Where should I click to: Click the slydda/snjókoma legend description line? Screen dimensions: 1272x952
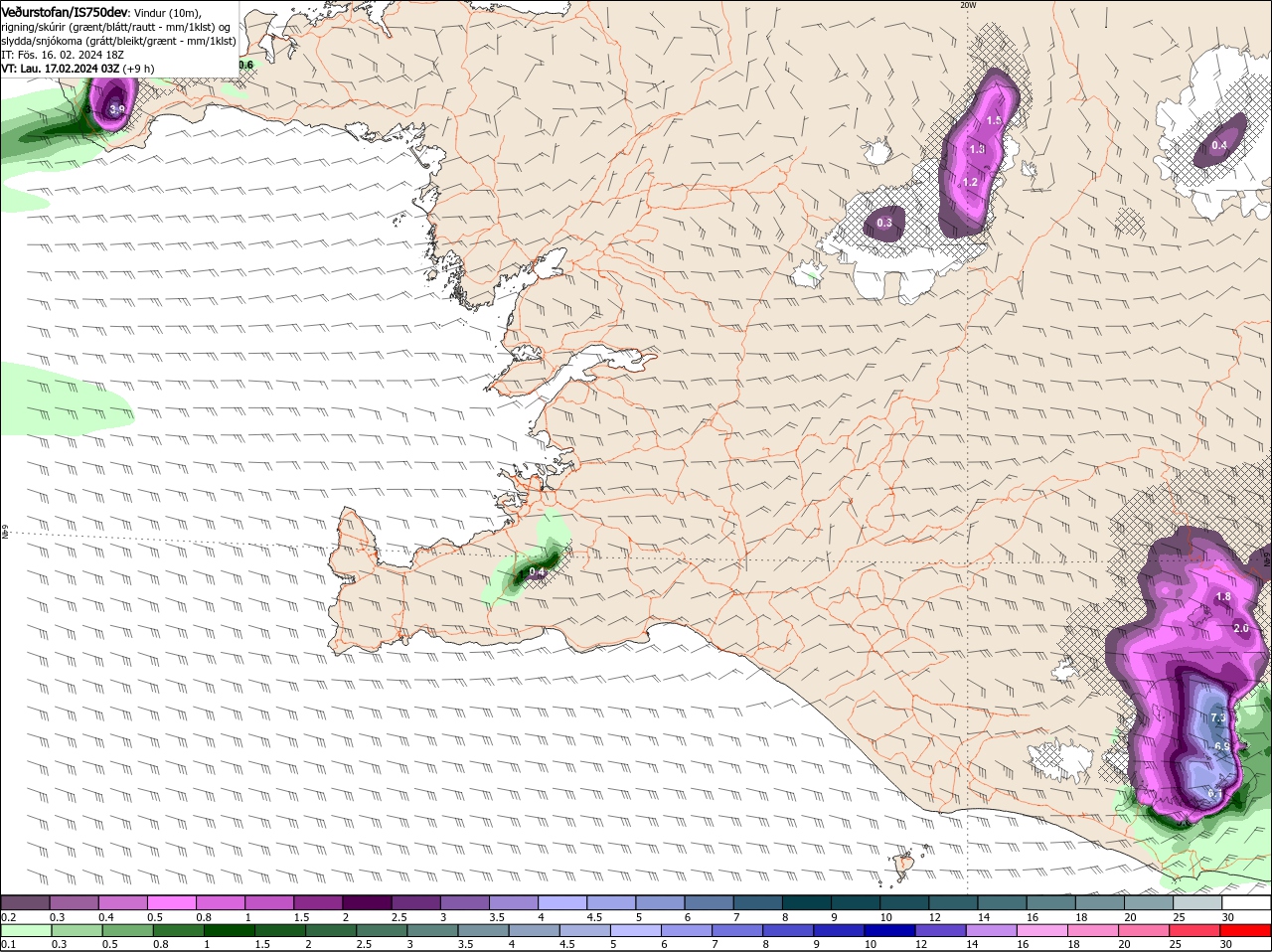[118, 41]
